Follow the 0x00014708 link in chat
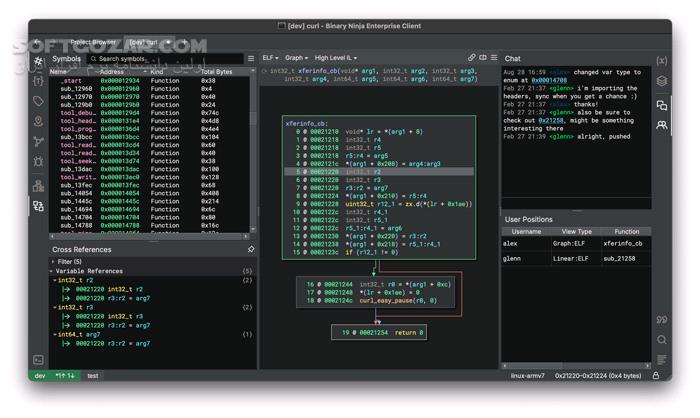The image size is (700, 418). [x=549, y=80]
